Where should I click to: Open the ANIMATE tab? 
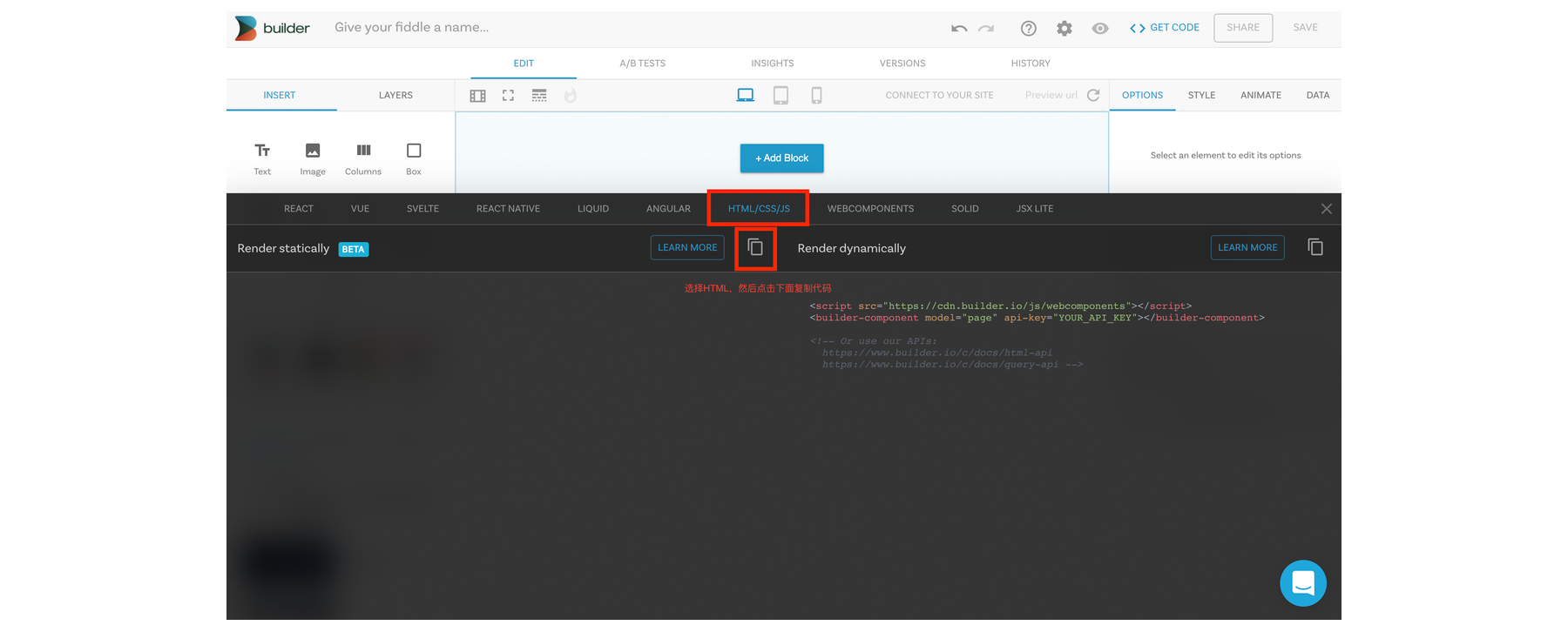click(x=1260, y=95)
